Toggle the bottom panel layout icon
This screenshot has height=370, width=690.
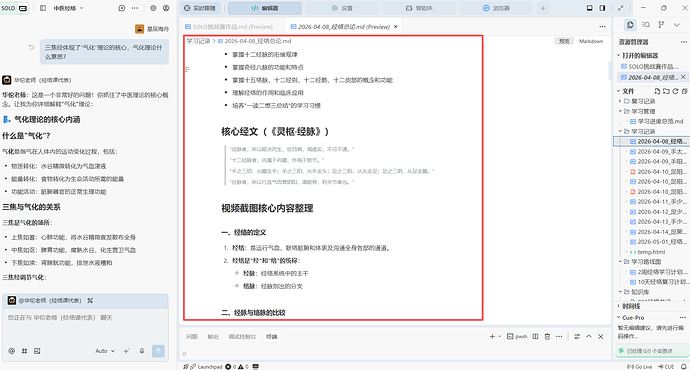590,8
